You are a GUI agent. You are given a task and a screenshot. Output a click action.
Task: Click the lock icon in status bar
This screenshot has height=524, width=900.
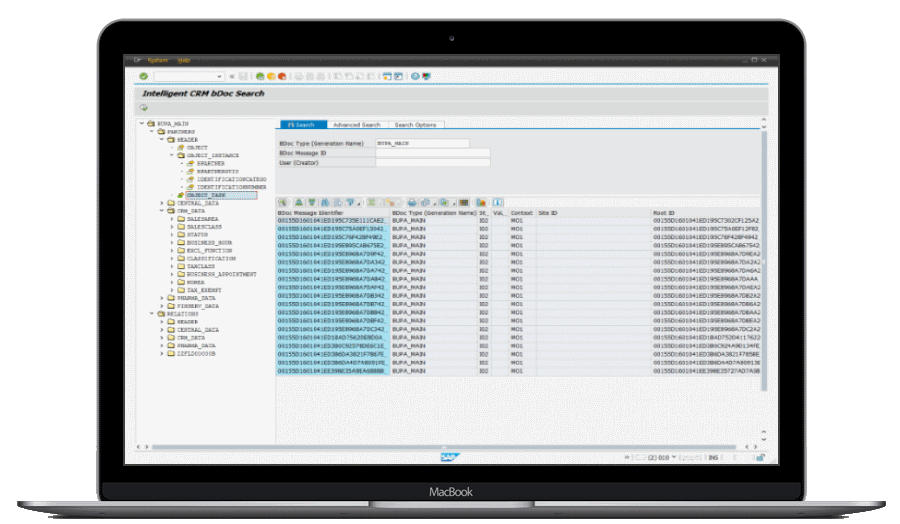761,457
